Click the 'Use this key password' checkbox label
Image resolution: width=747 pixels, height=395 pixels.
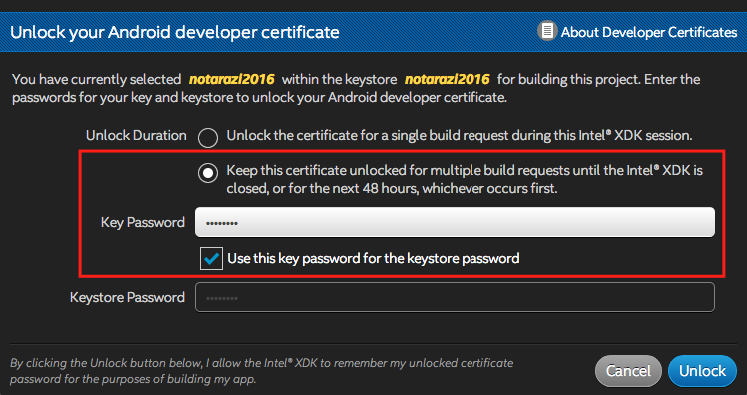(373, 259)
